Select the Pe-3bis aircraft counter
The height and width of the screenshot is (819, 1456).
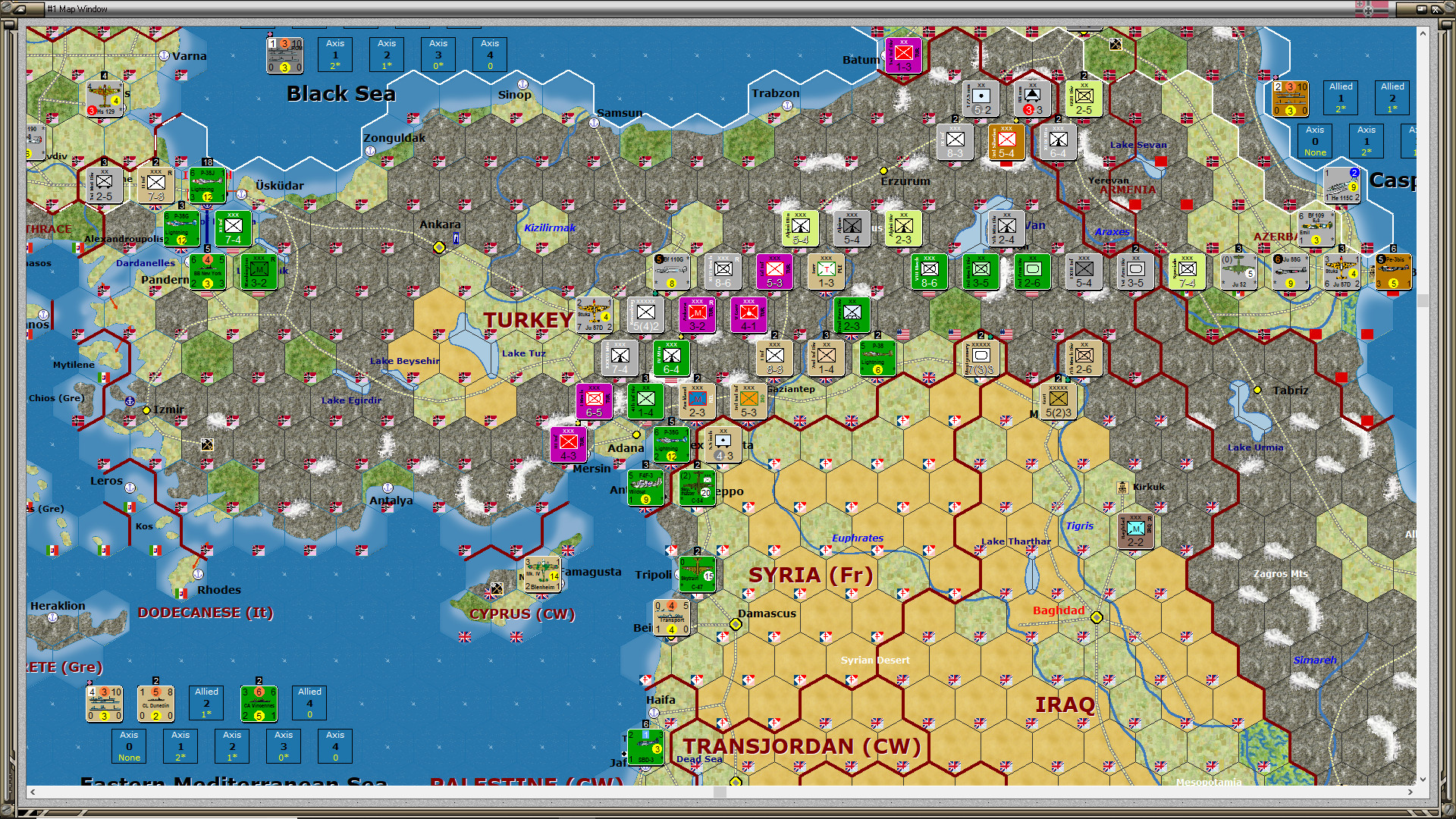(x=1393, y=271)
